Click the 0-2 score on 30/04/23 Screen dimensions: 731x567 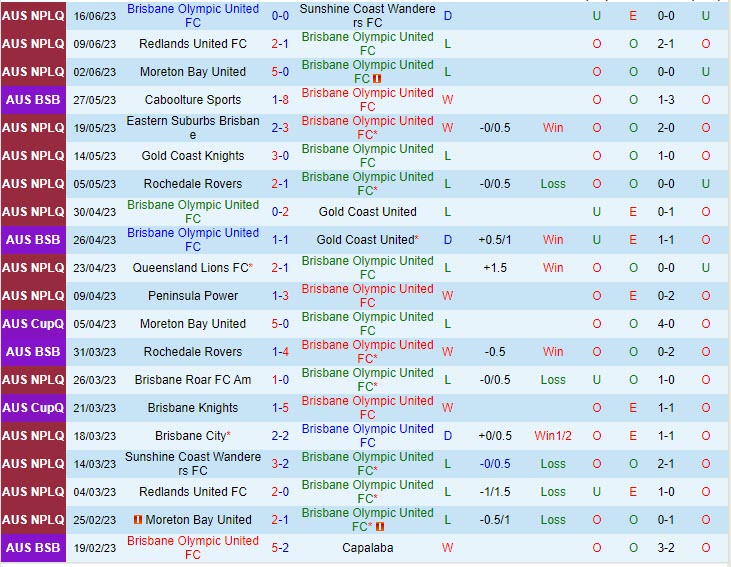280,212
